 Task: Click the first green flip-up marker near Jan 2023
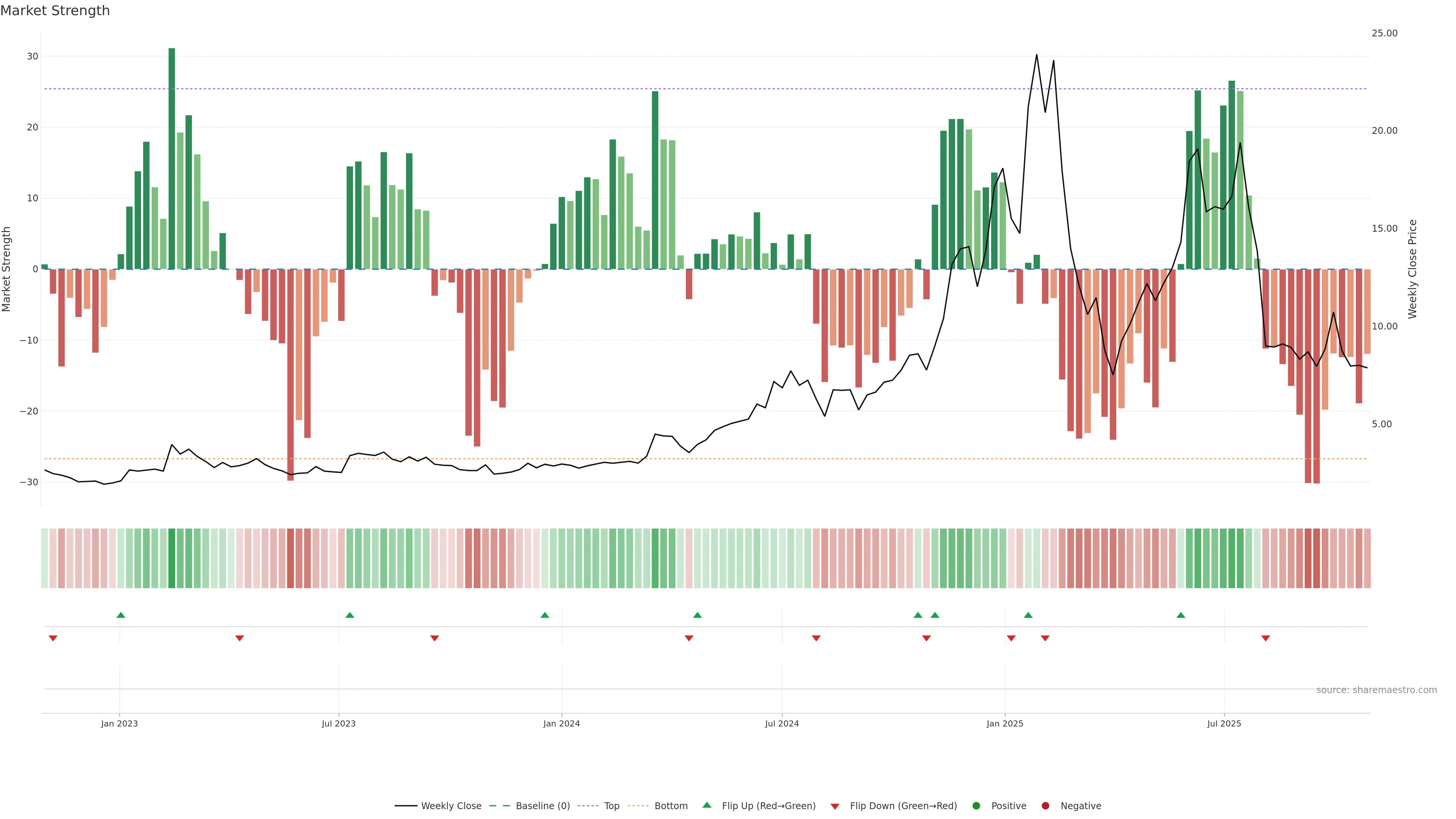pyautogui.click(x=121, y=615)
